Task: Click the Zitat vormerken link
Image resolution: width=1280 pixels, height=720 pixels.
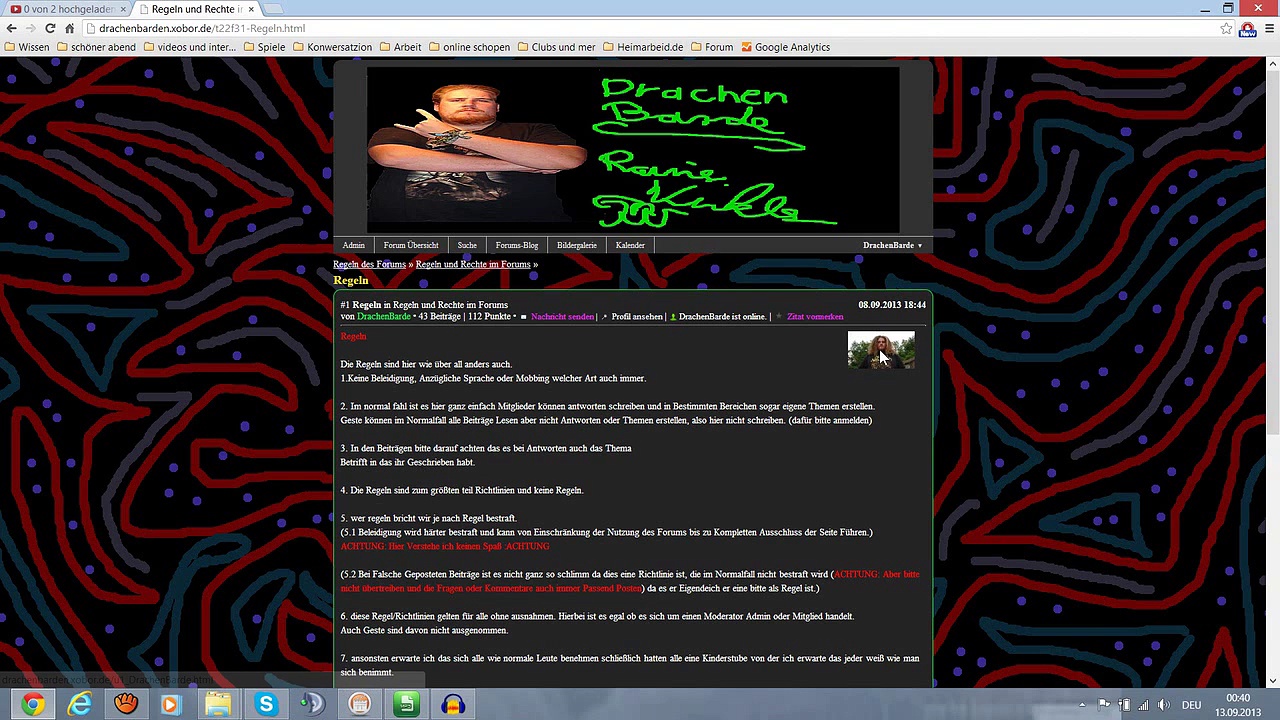Action: click(814, 317)
